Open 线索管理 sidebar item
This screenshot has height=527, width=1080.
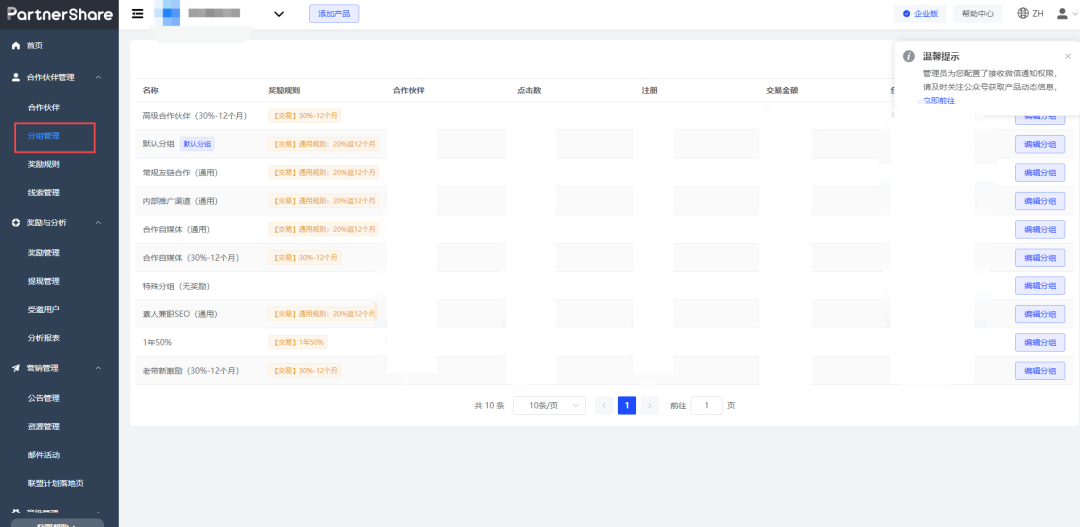coord(43,193)
